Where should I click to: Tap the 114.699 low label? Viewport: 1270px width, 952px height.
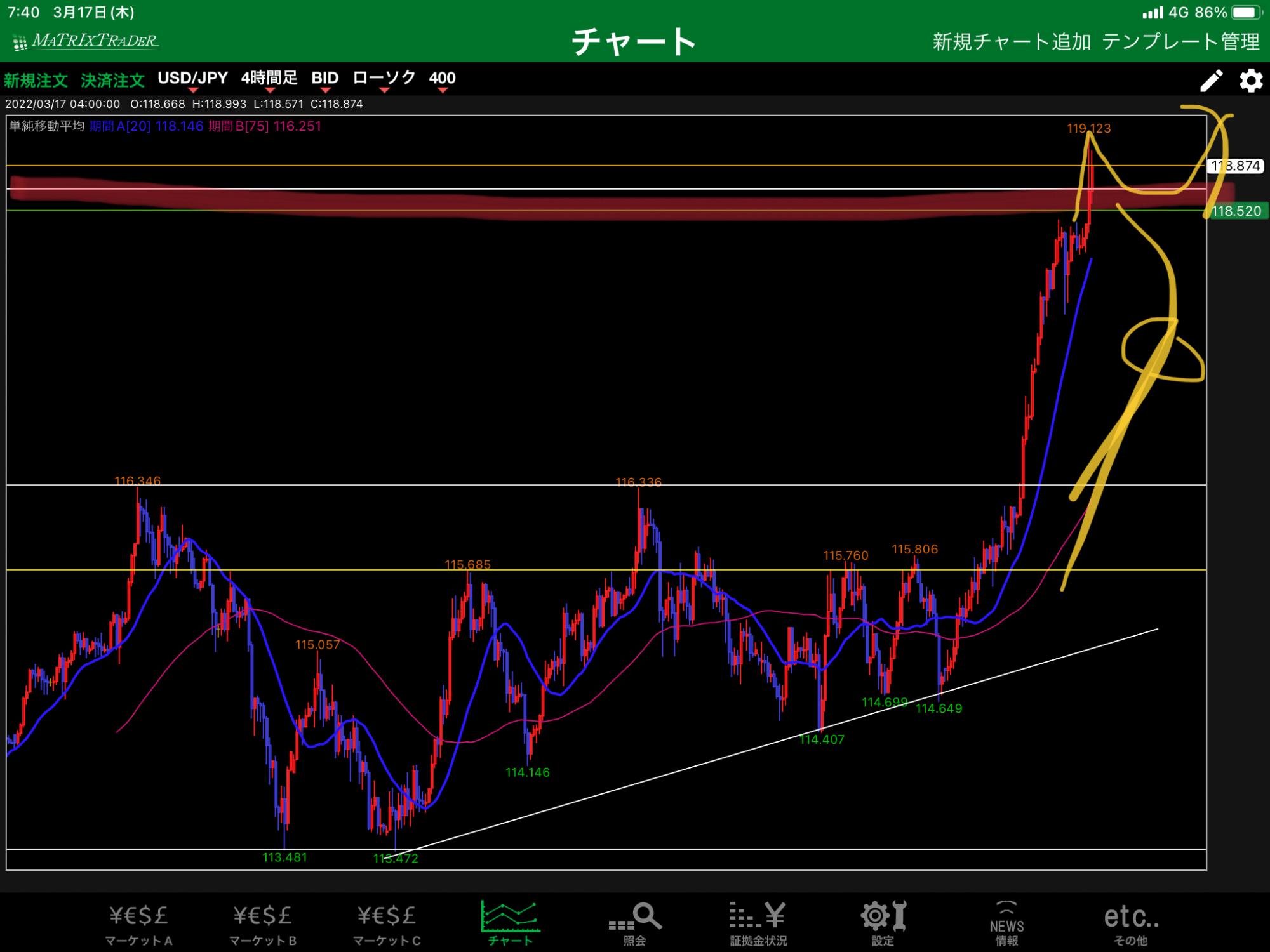(885, 702)
